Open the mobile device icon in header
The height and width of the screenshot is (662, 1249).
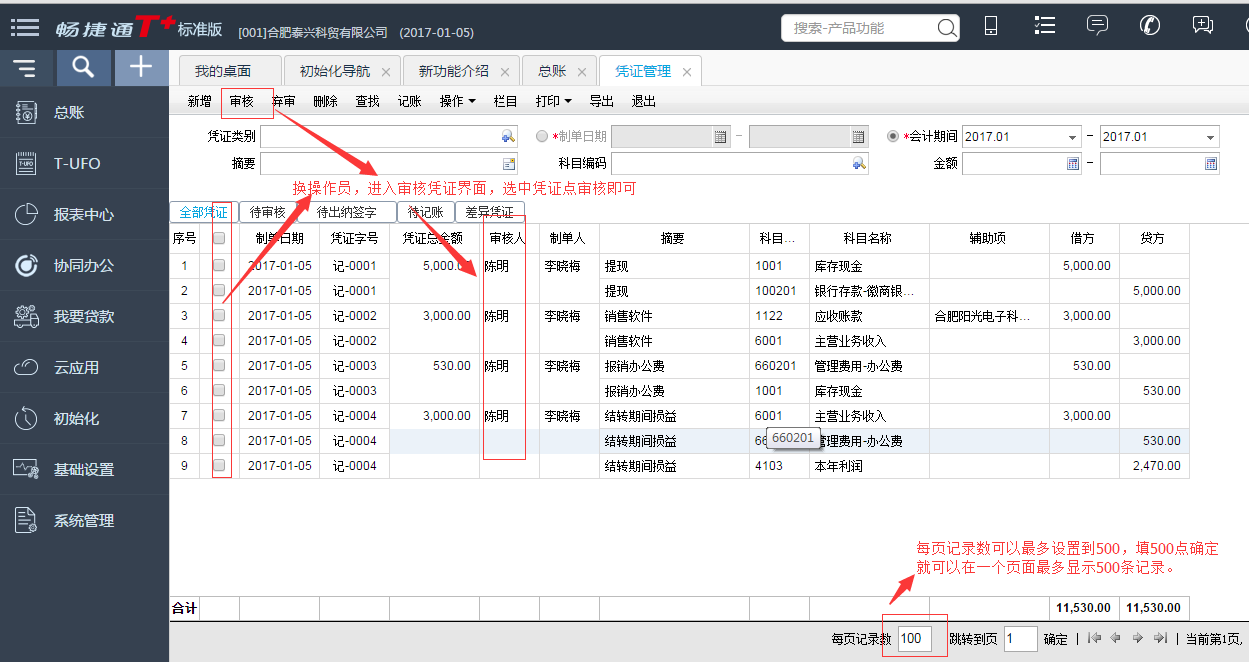991,26
